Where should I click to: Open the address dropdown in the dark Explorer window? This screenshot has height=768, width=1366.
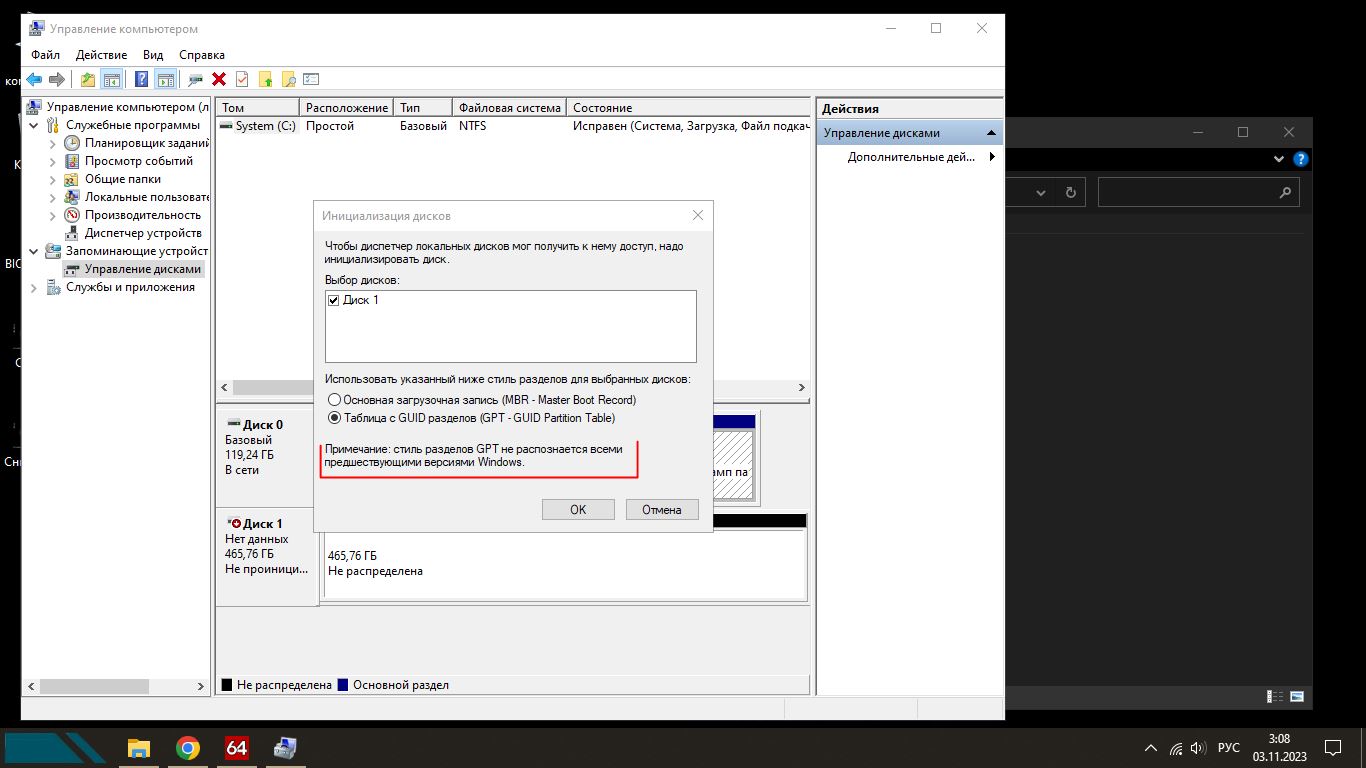1041,192
